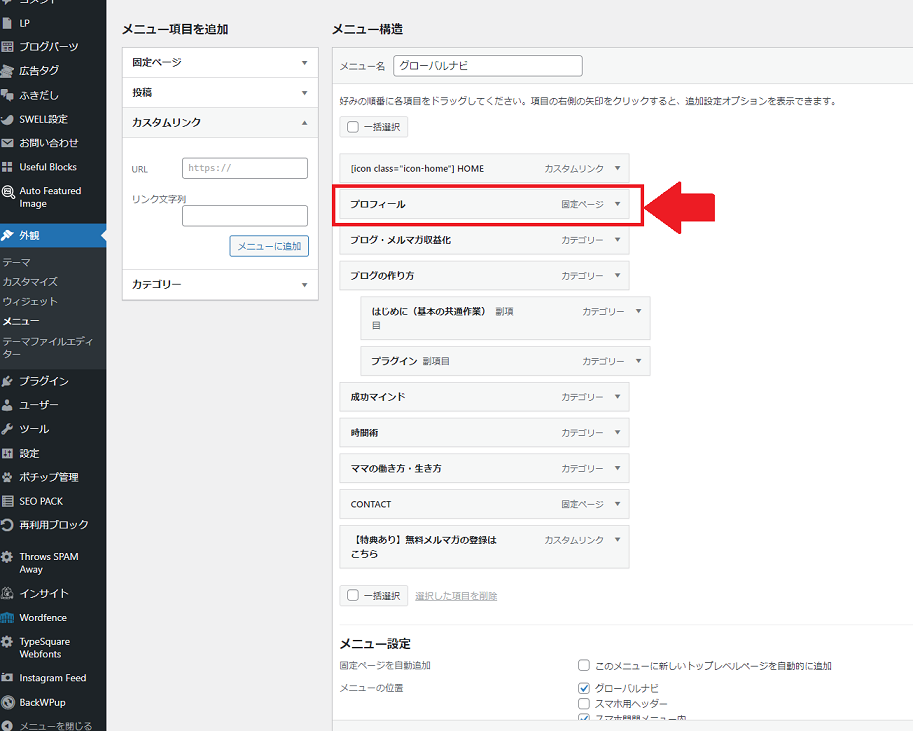This screenshot has width=913, height=731.
Task: Click the Throws SPAM Away gear icon
Action: (7, 557)
